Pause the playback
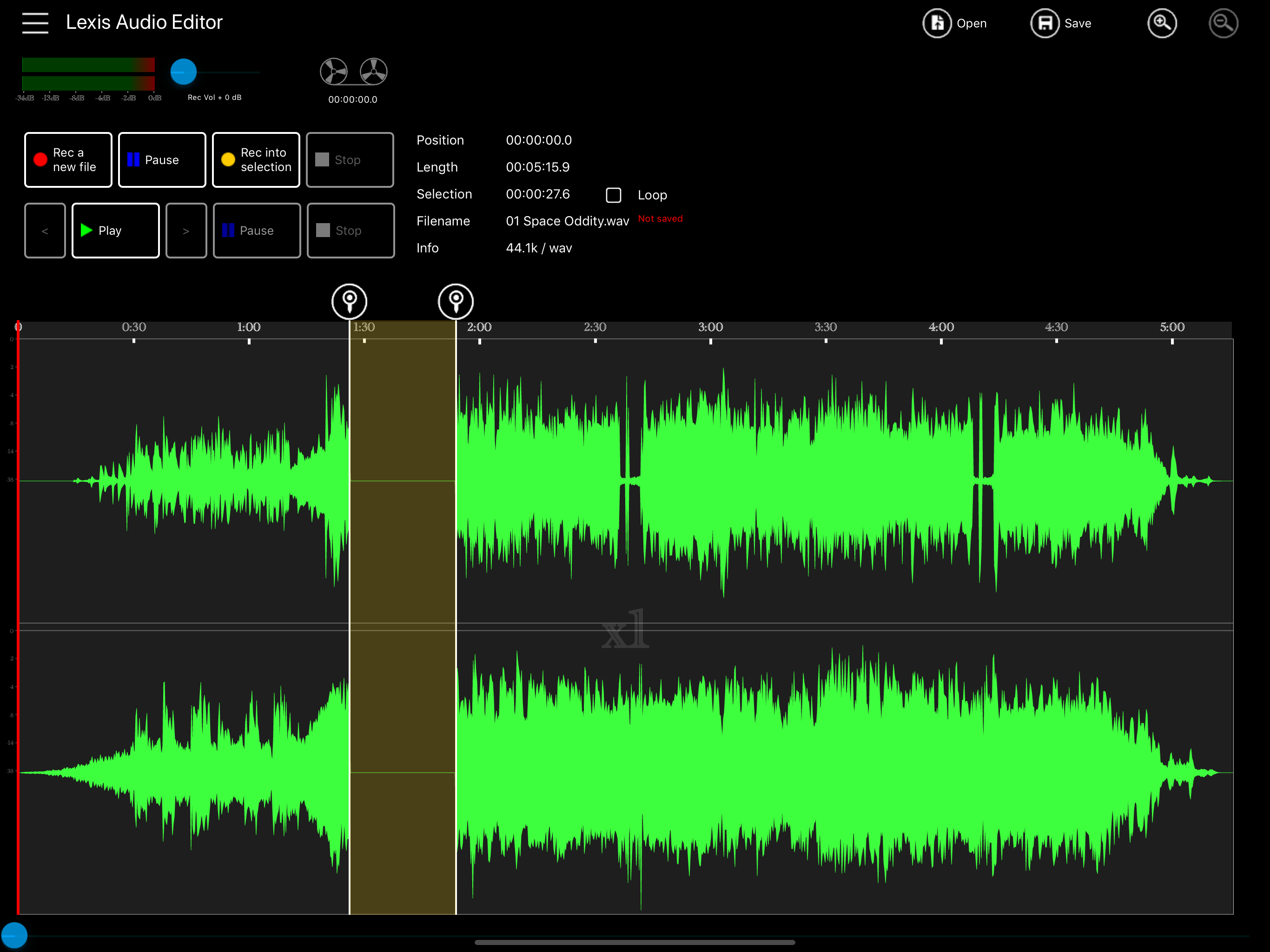Viewport: 1270px width, 952px height. (257, 230)
